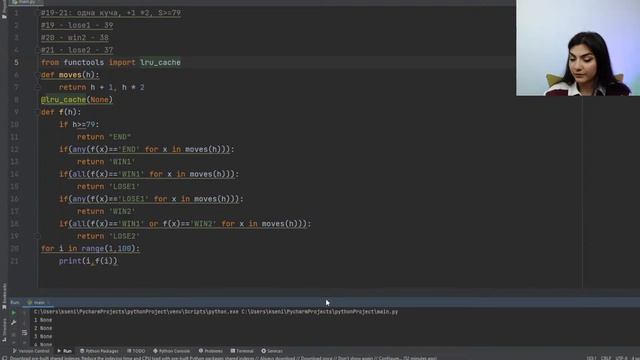
Task: Click the webcam video thumbnail of presenter
Action: (x=578, y=48)
